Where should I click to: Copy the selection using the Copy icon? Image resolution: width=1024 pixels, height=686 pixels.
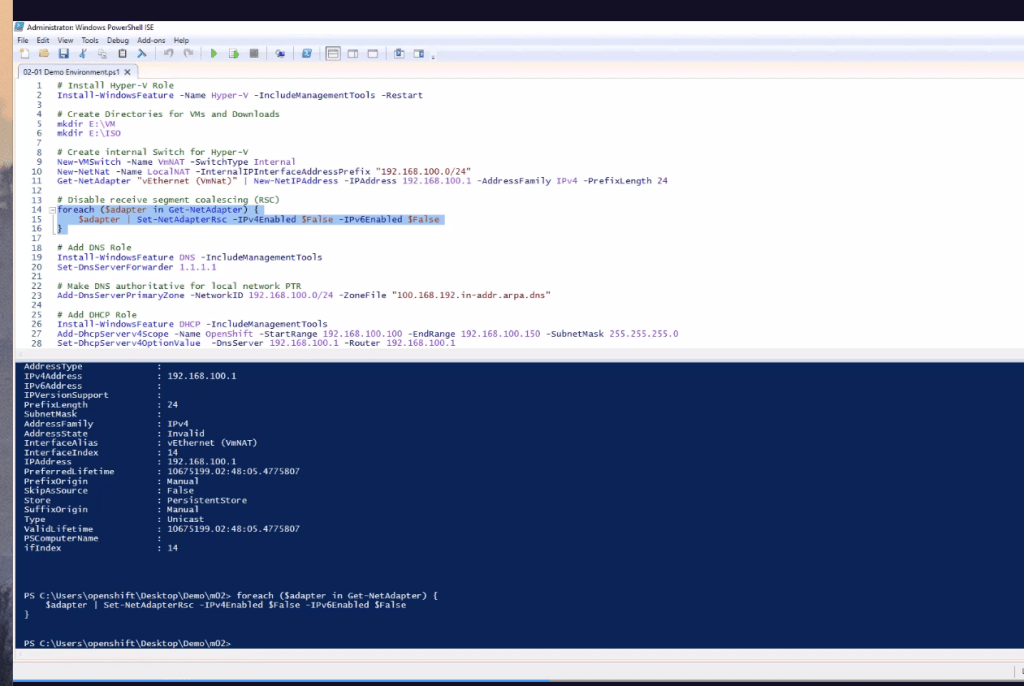pyautogui.click(x=103, y=54)
